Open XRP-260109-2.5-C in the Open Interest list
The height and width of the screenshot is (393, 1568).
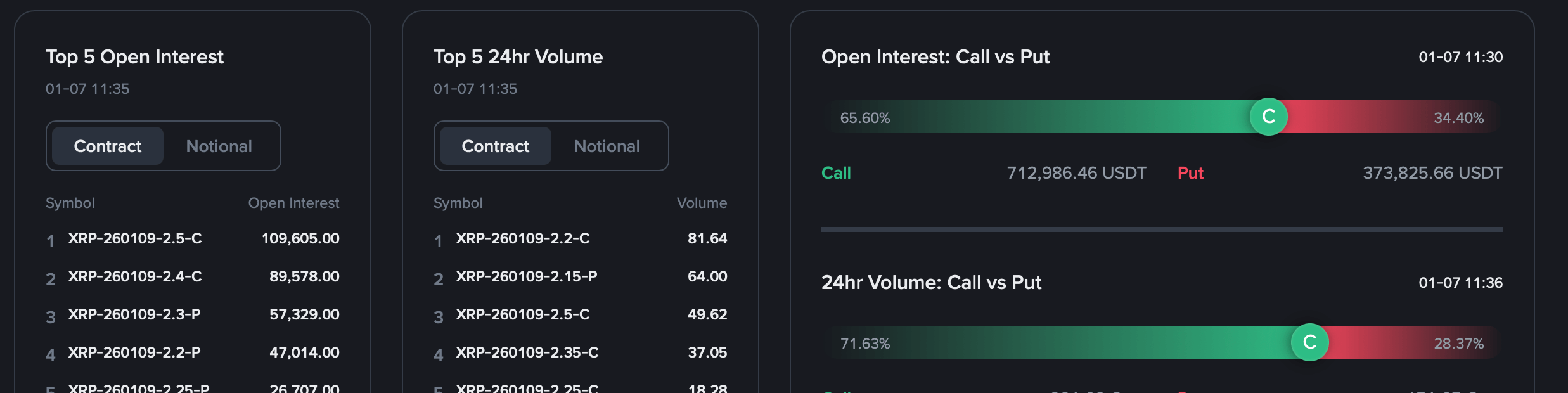tap(135, 238)
